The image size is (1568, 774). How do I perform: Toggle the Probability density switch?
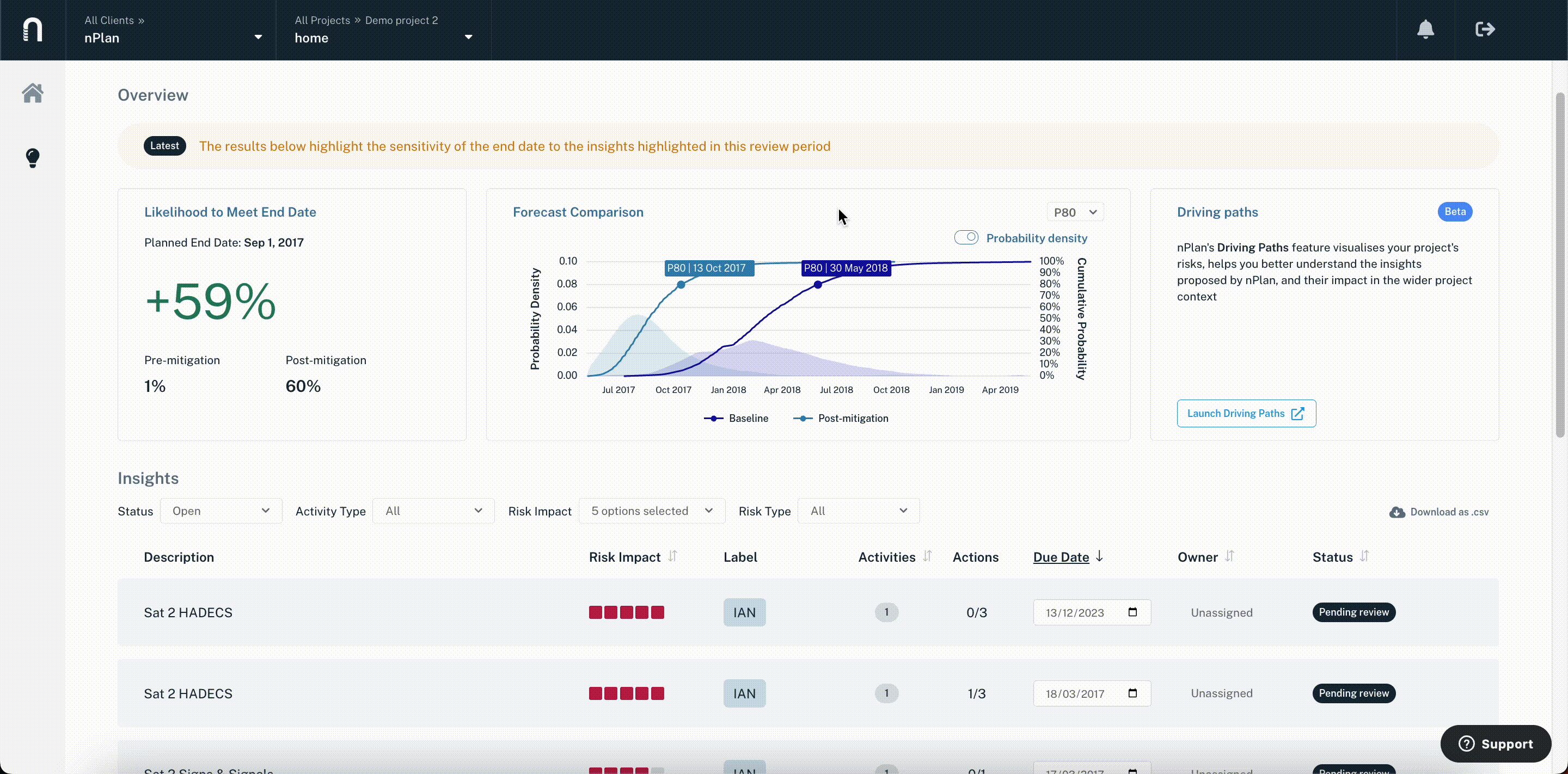[966, 237]
